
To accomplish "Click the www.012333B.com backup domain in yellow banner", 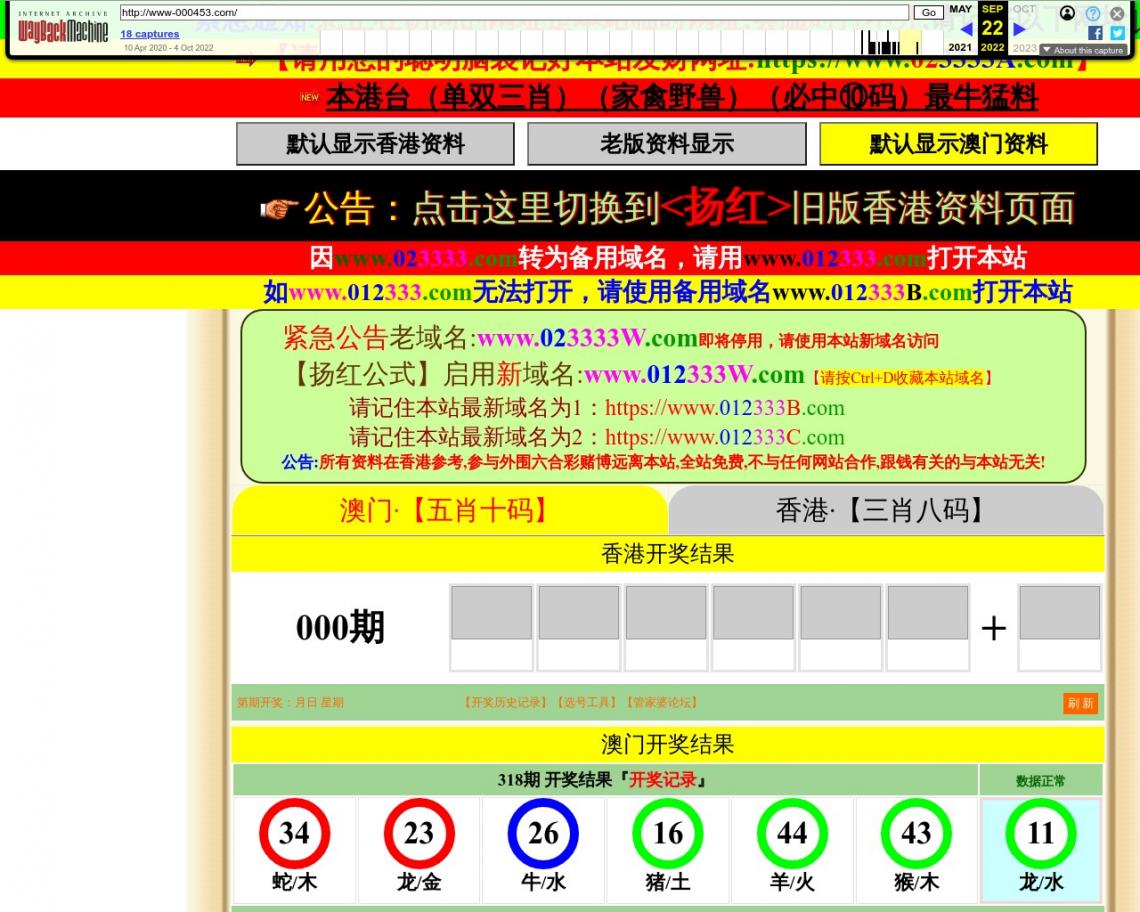I will click(872, 292).
